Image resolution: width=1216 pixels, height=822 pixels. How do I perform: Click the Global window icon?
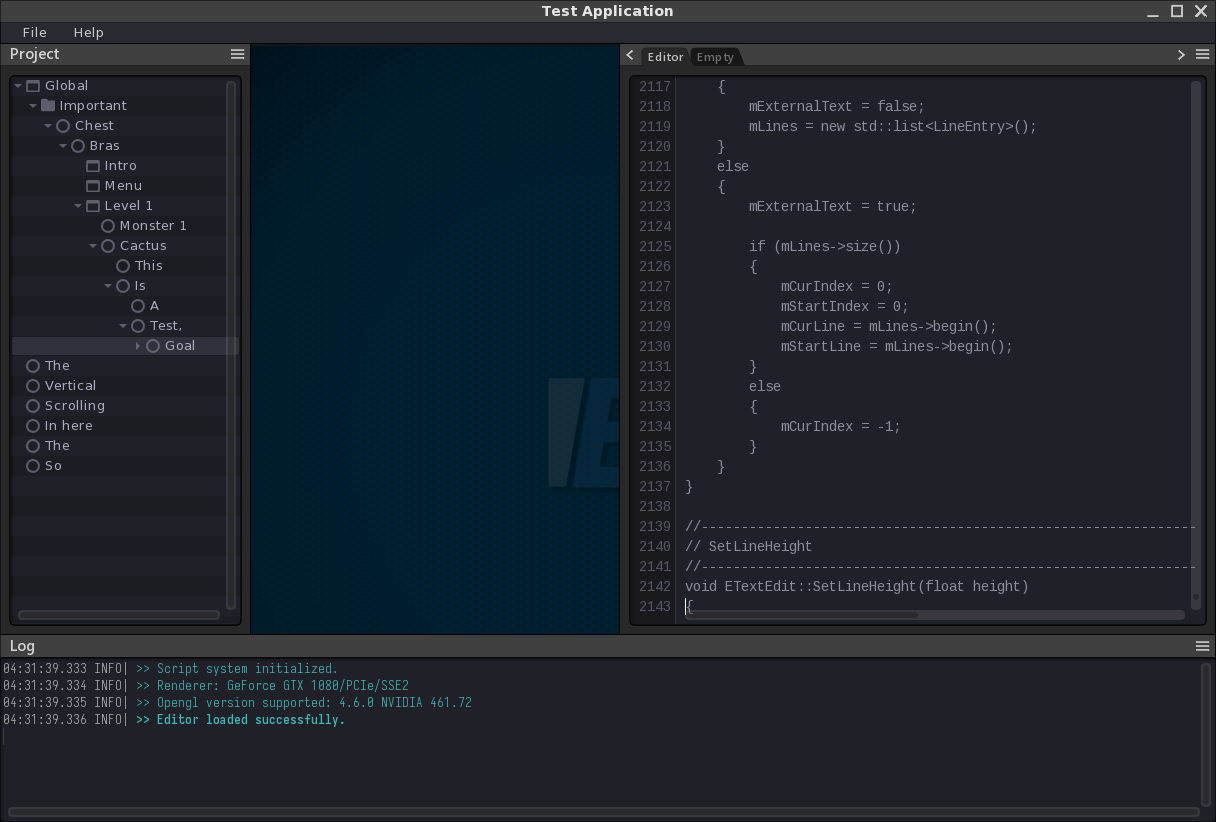pyautogui.click(x=33, y=86)
